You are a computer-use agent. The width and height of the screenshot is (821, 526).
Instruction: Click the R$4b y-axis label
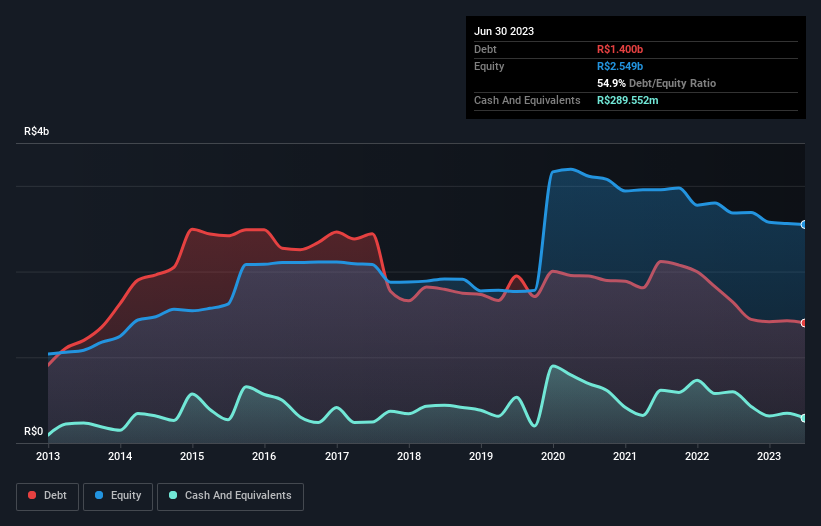coord(37,131)
